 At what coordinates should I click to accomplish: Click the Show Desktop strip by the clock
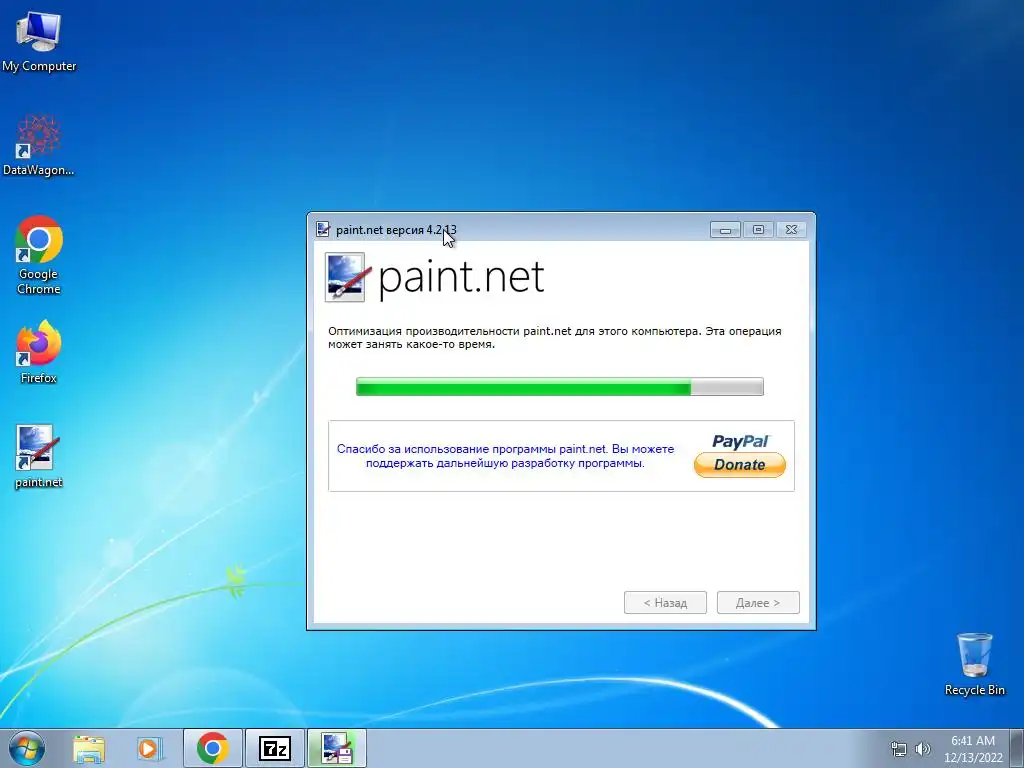[1017, 748]
